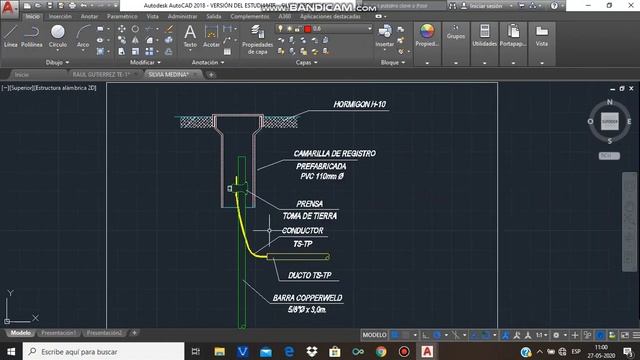Image resolution: width=640 pixels, height=360 pixels.
Task: Switch to Presentación1 layout tab
Action: click(x=58, y=333)
